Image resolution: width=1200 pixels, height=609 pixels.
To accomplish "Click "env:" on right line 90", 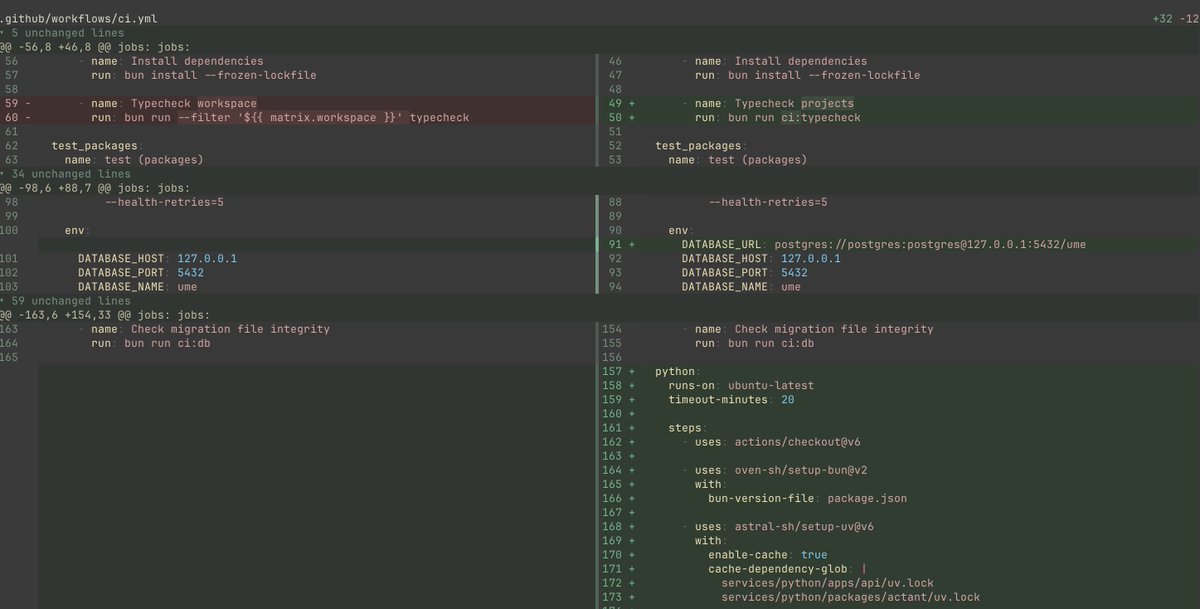I will coord(682,230).
